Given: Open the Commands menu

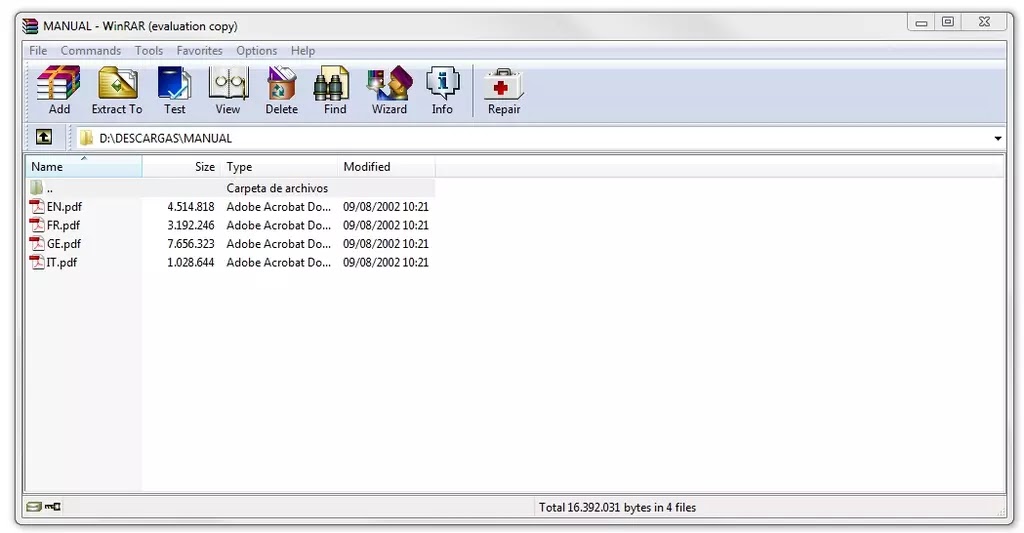Looking at the screenshot, I should (91, 50).
